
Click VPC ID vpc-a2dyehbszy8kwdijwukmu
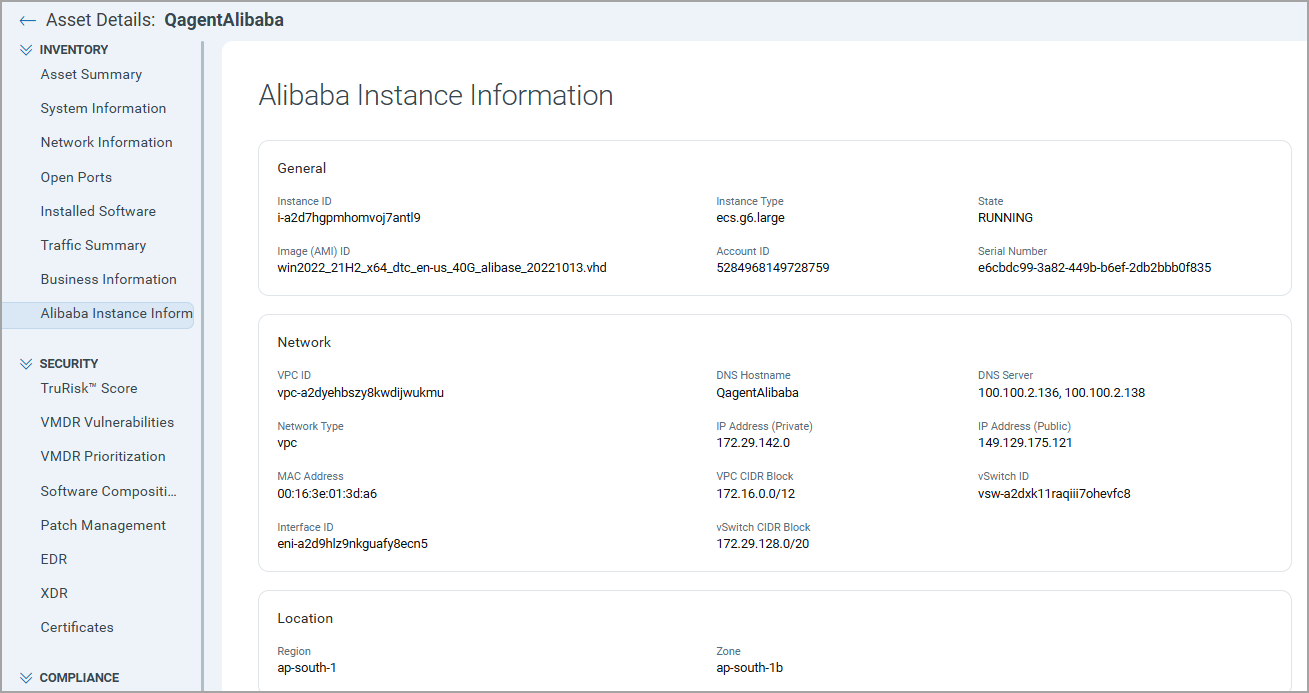[x=360, y=392]
